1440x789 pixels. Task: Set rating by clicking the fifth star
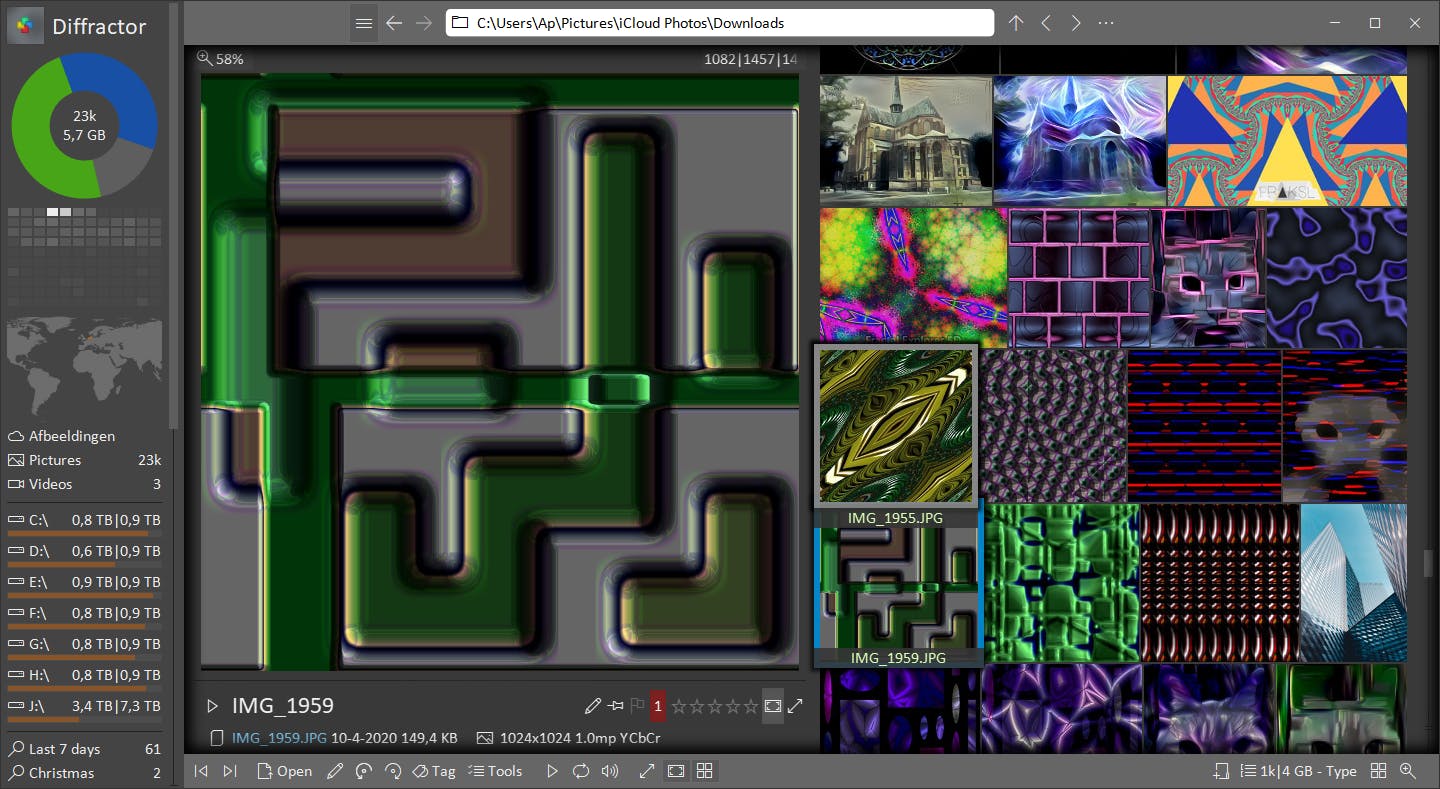(x=751, y=706)
